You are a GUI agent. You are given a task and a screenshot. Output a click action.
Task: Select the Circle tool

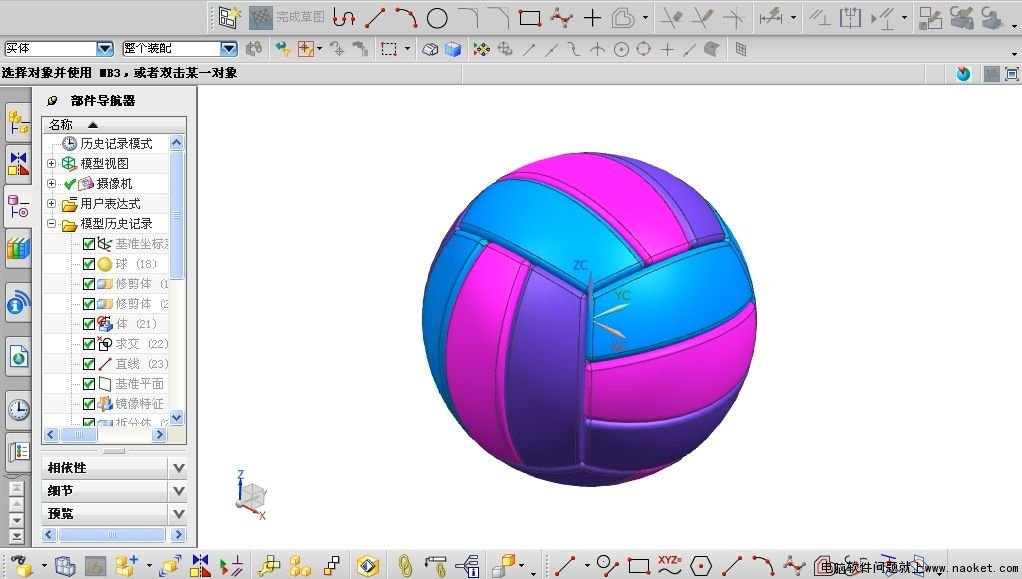tap(437, 18)
